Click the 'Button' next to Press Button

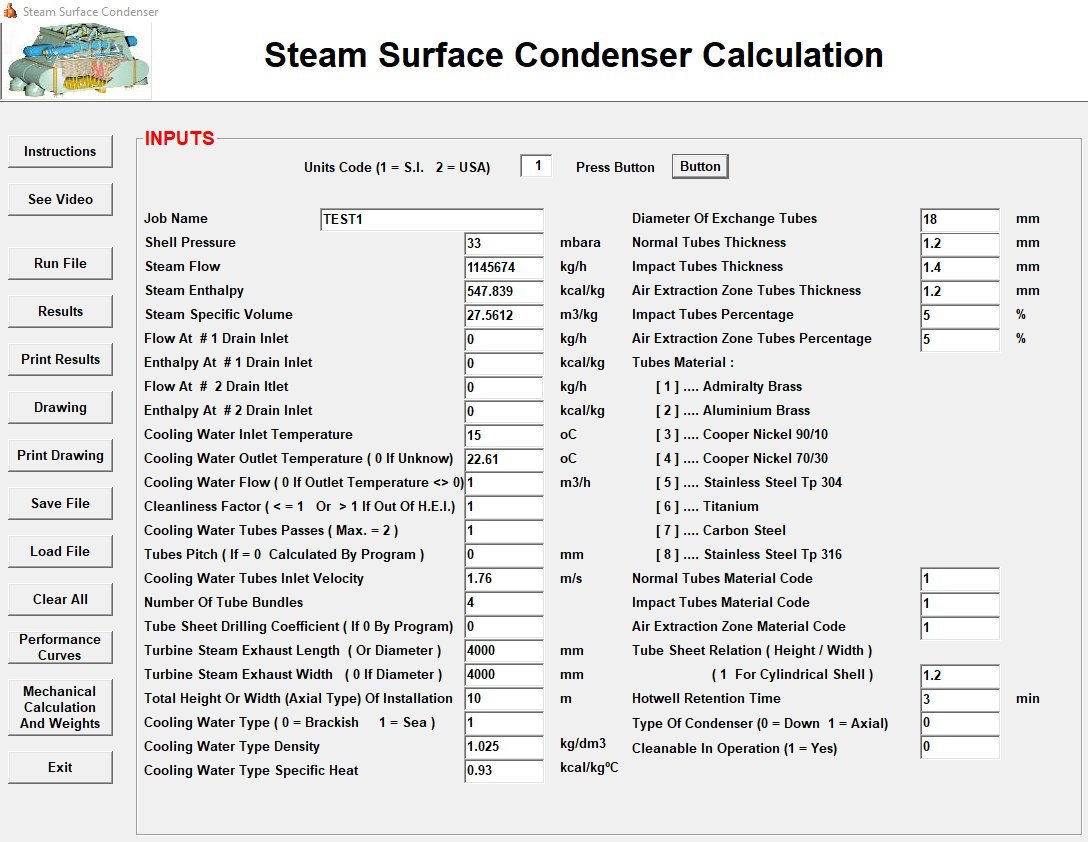click(700, 167)
